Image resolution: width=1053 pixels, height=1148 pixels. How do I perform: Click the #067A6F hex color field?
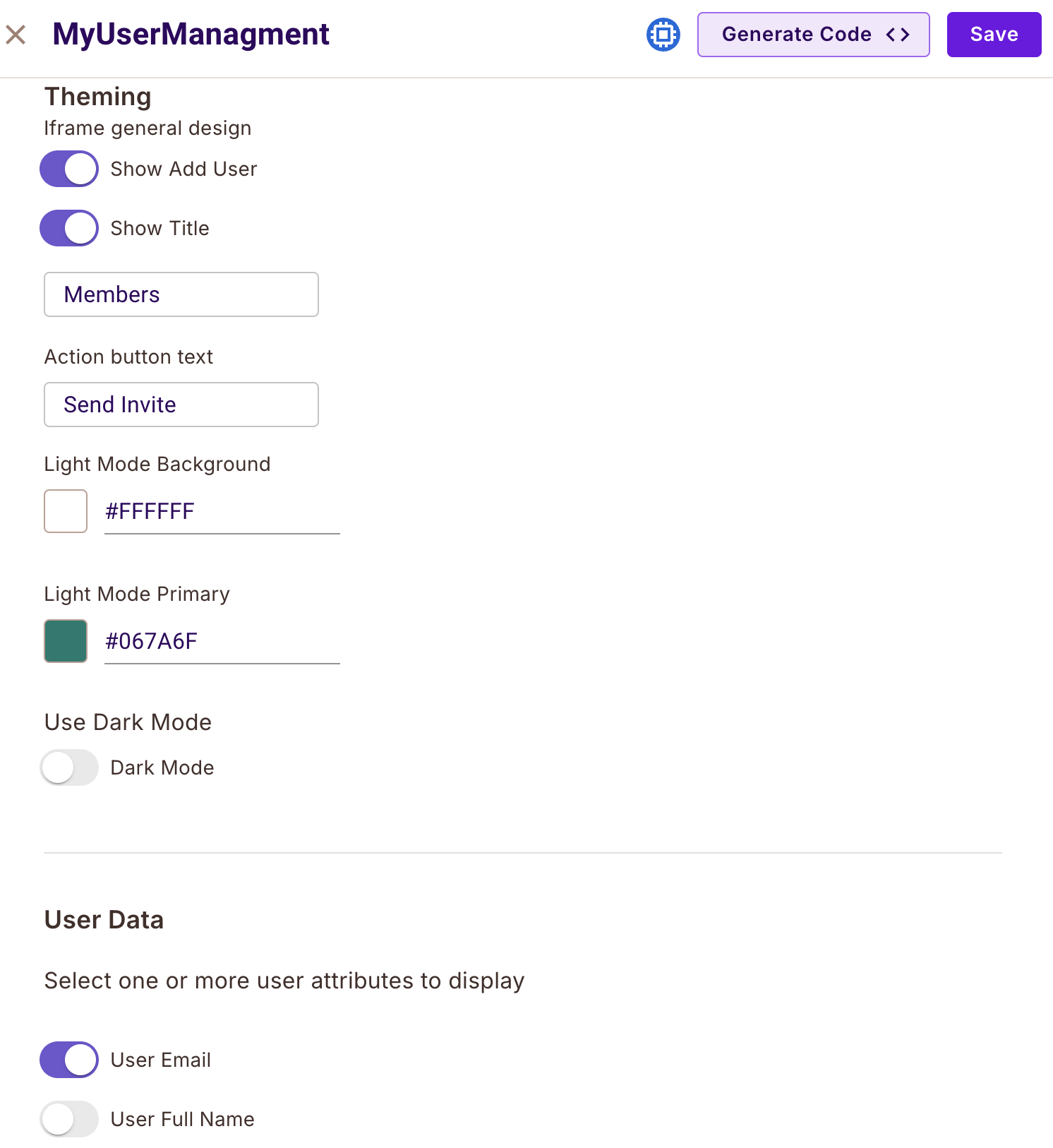(x=222, y=641)
